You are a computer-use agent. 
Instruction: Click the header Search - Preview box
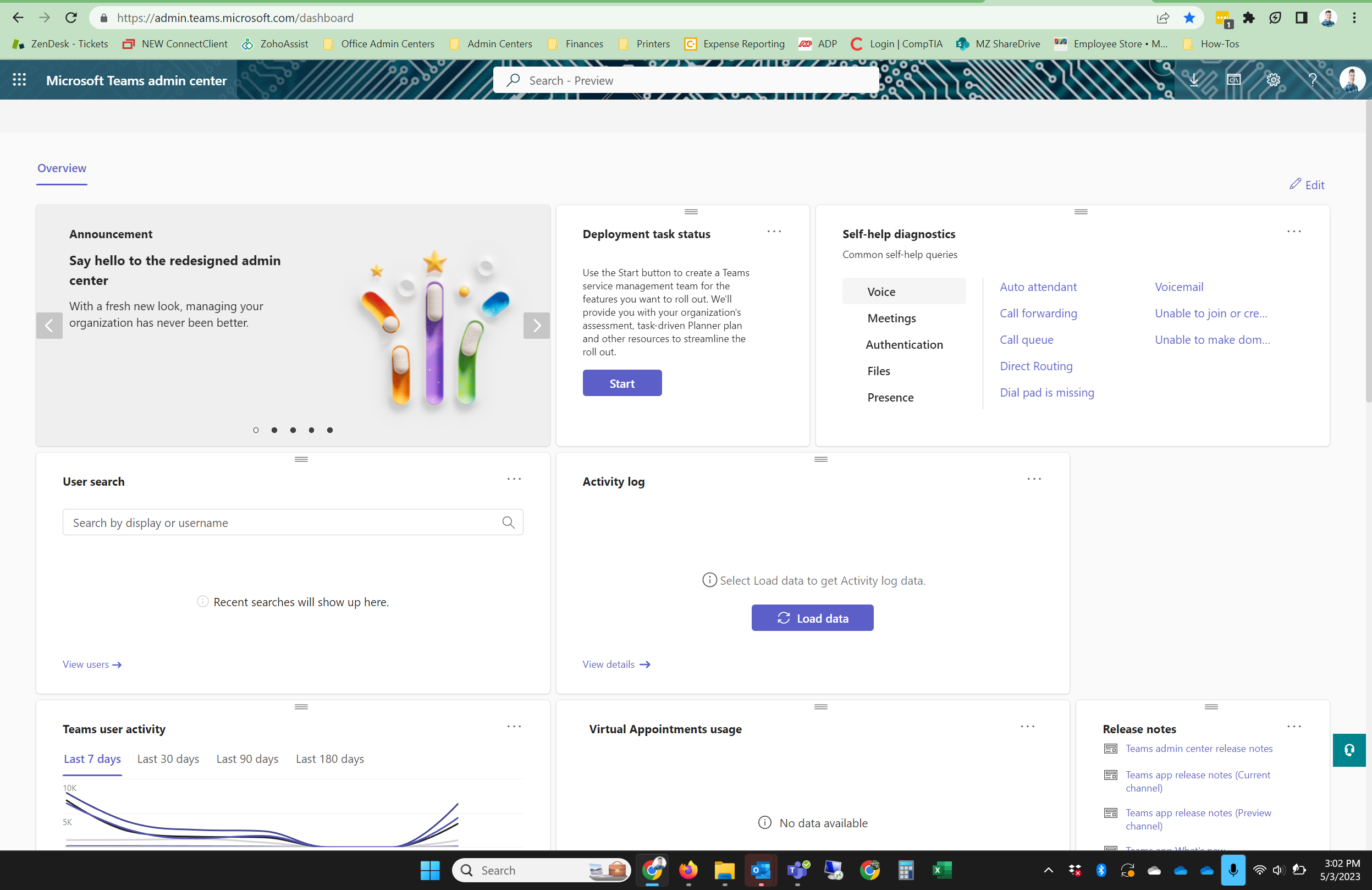686,80
